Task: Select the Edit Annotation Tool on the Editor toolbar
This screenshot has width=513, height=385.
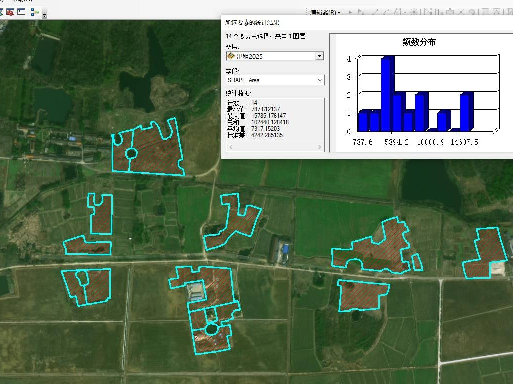Action: click(360, 12)
